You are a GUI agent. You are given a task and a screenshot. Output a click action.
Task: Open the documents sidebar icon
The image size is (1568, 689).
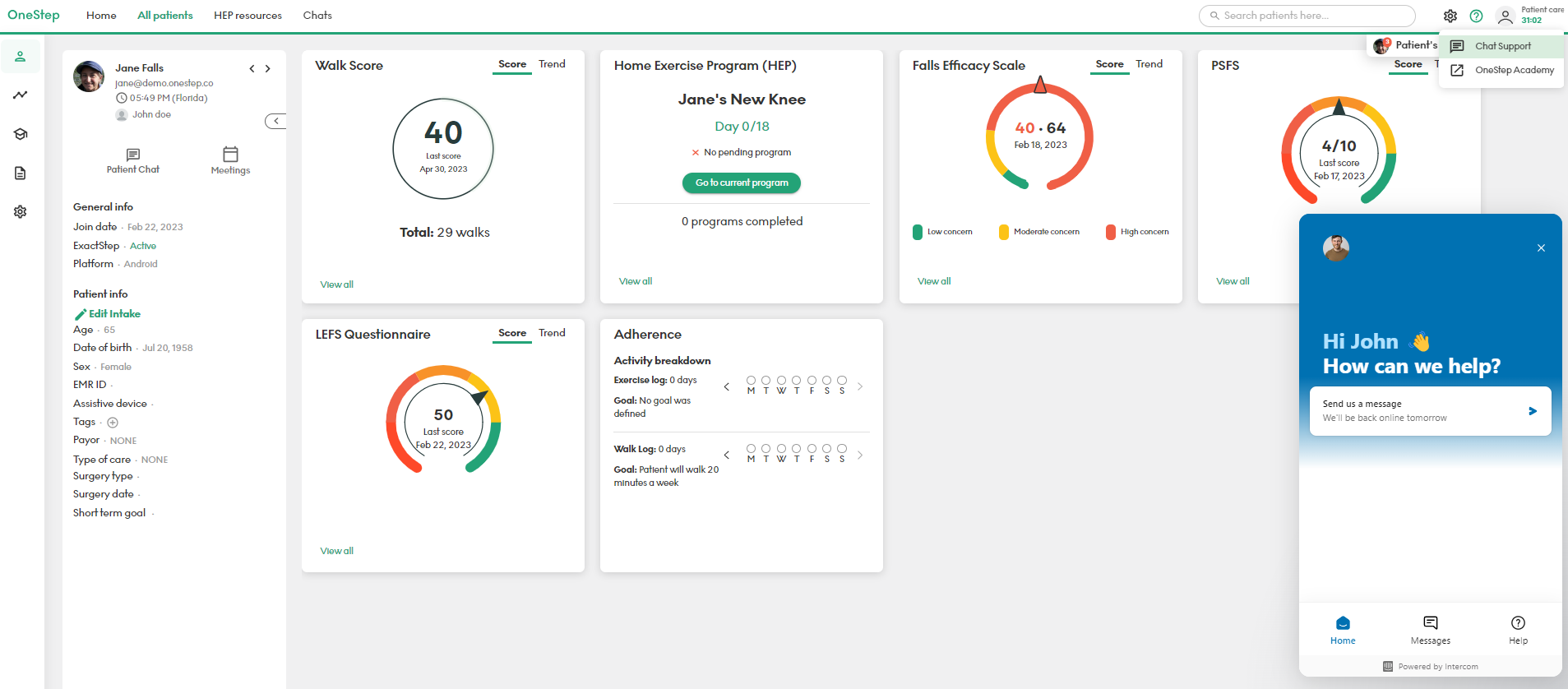21,173
